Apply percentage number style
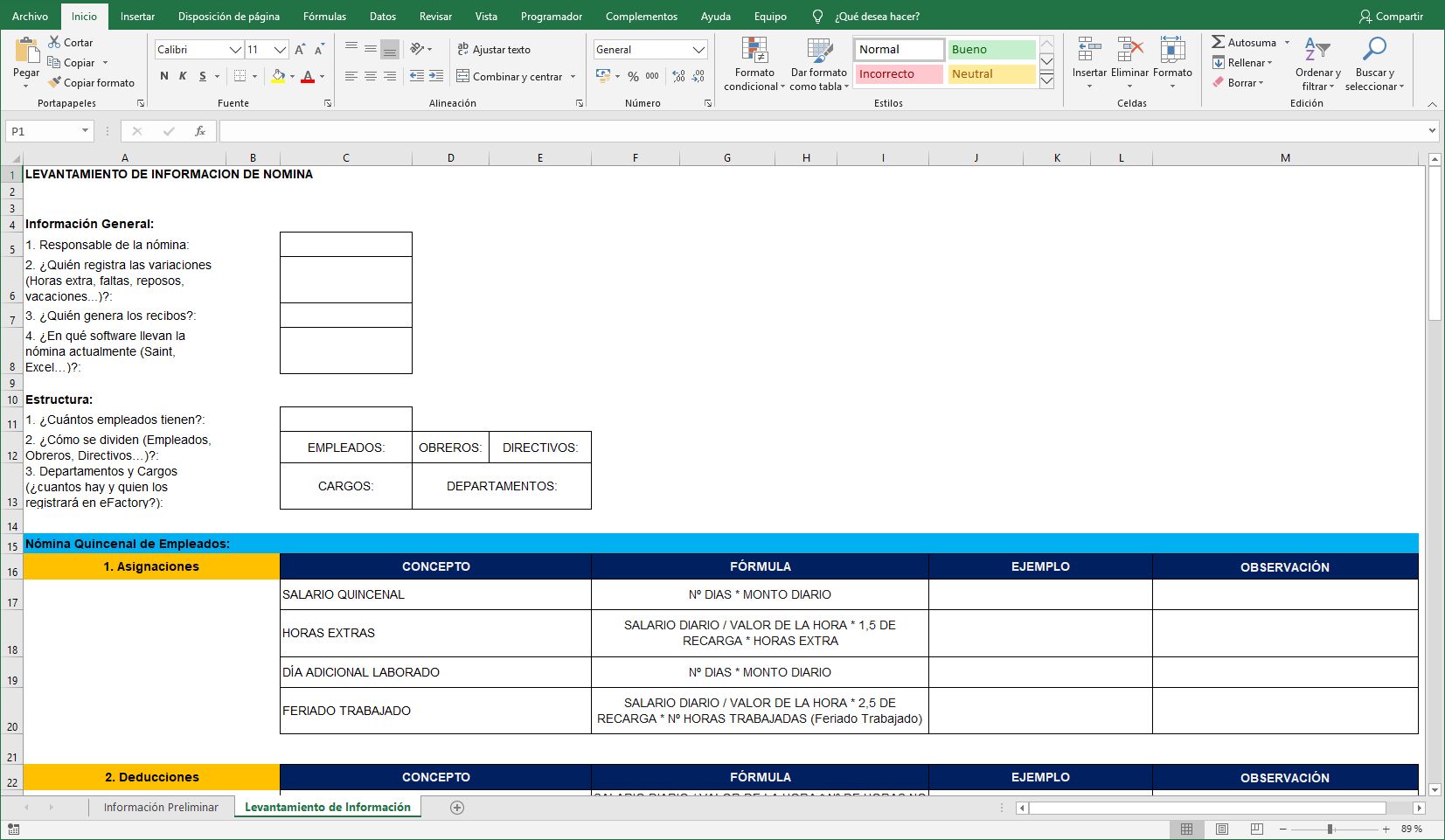Image resolution: width=1445 pixels, height=840 pixels. [x=632, y=77]
